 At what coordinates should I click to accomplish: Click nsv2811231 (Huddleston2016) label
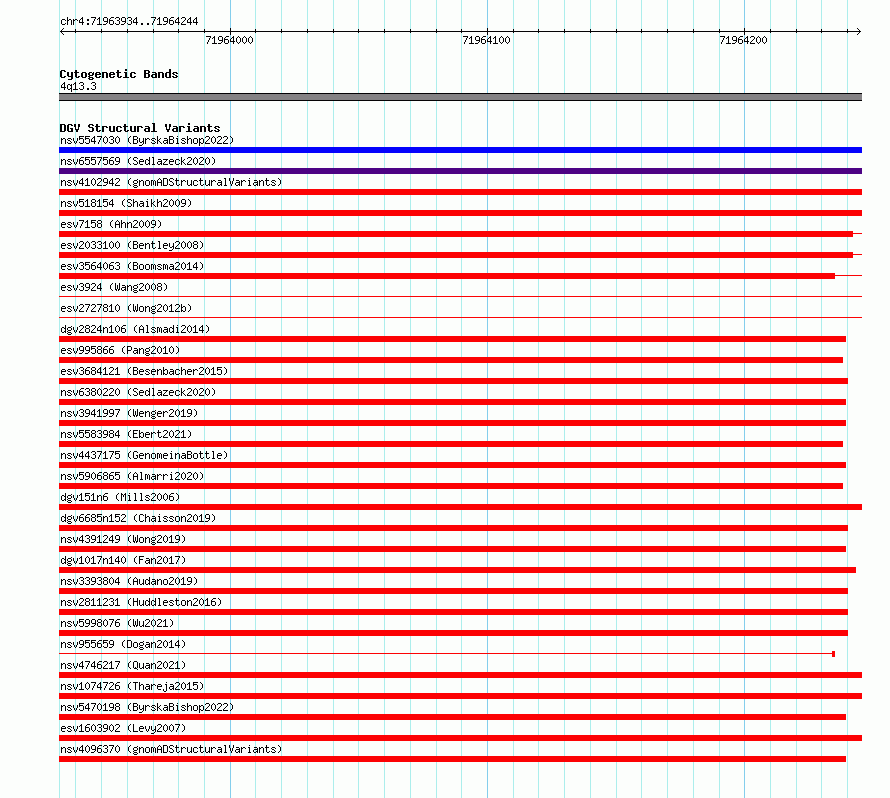(x=141, y=602)
